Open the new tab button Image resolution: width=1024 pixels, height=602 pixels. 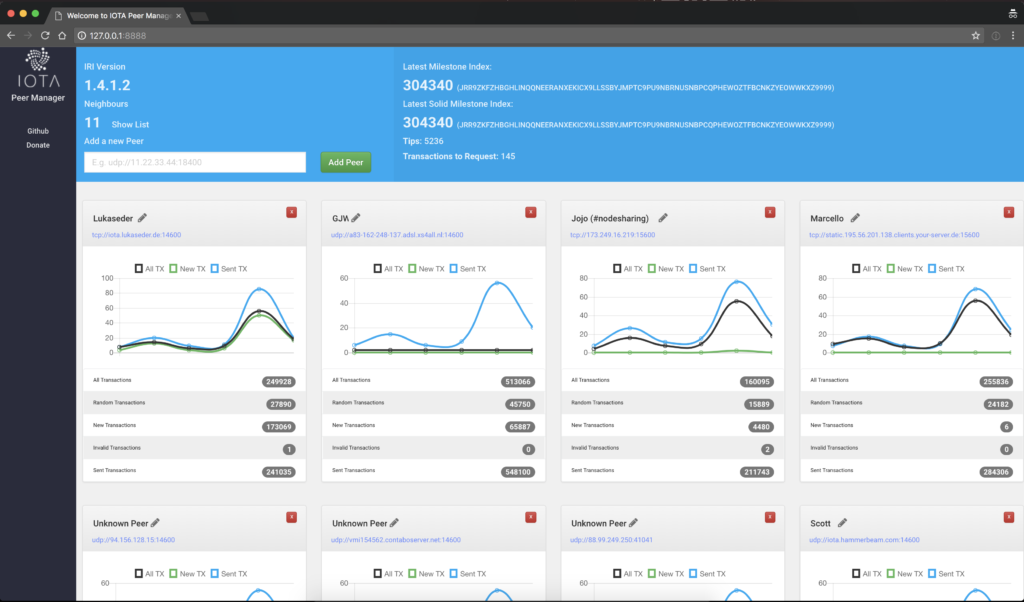(200, 16)
